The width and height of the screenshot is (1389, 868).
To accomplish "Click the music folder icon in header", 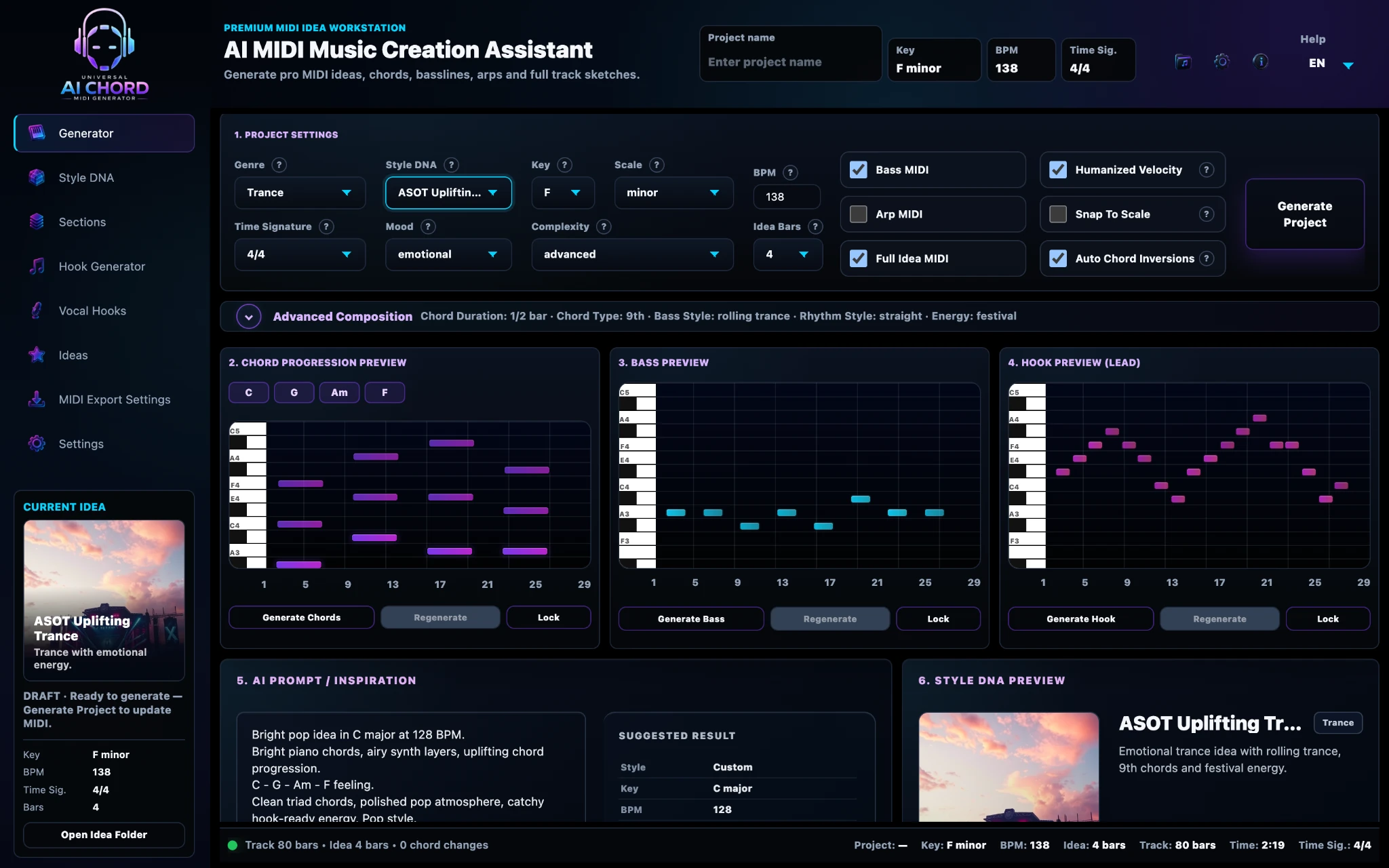I will click(1183, 62).
